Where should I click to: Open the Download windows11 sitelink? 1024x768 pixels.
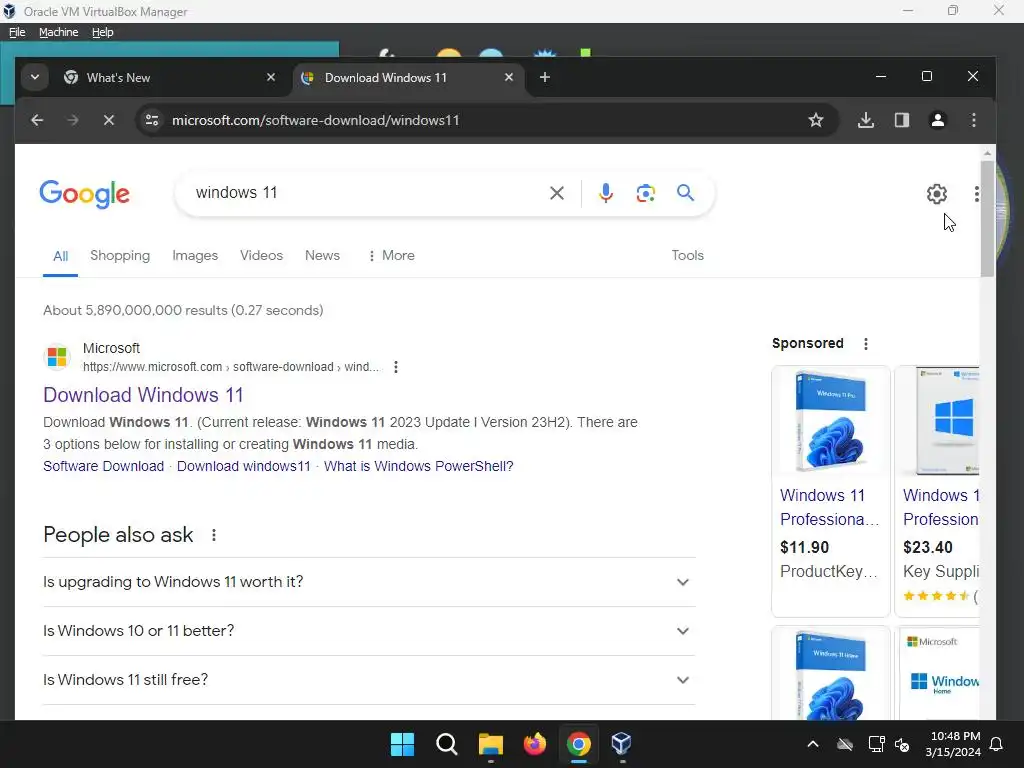(244, 466)
